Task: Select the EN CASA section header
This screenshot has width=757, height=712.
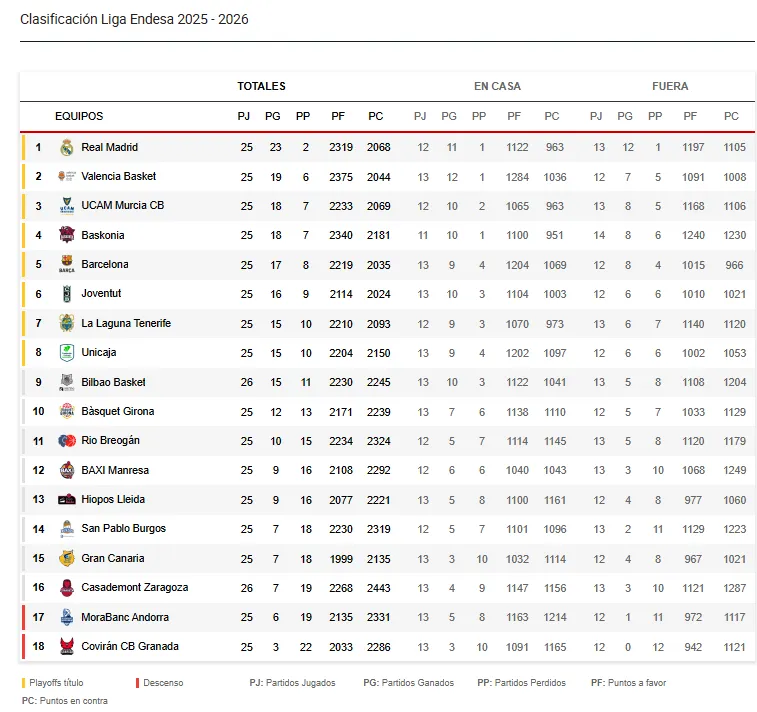Action: 497,86
